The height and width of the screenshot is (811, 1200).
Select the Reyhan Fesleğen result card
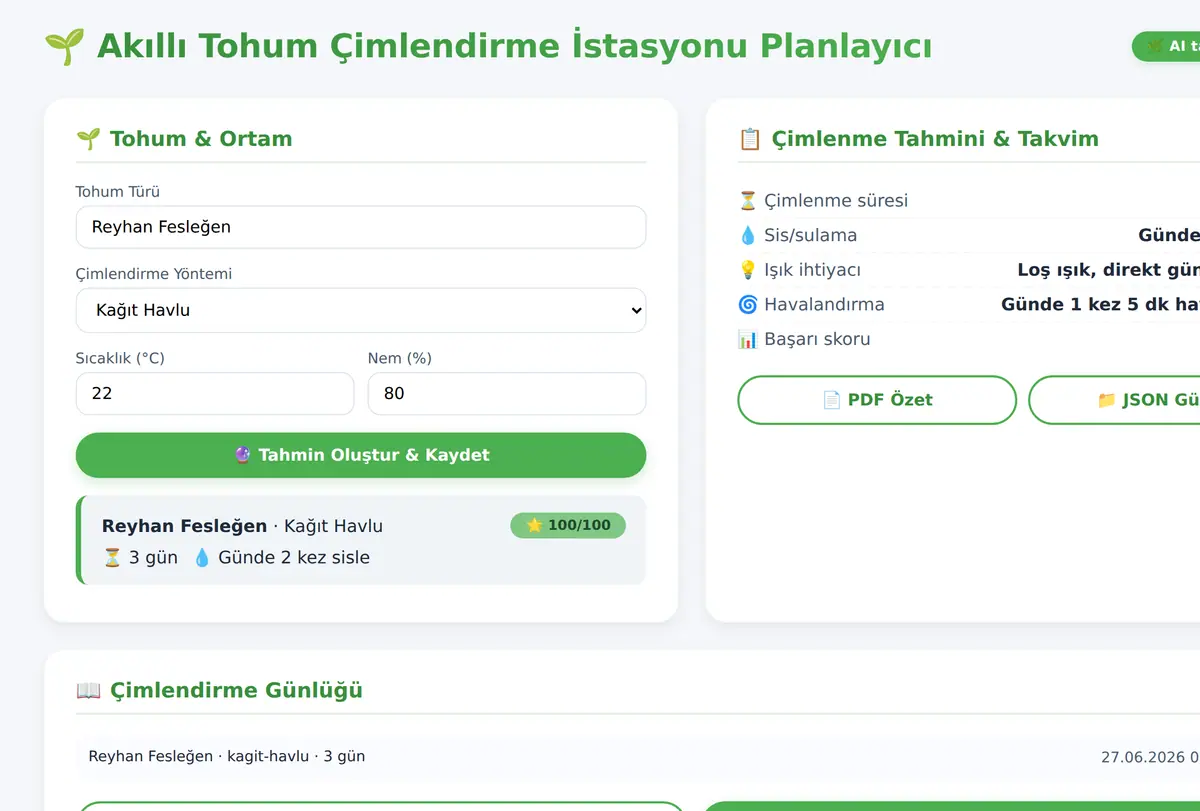pos(361,540)
